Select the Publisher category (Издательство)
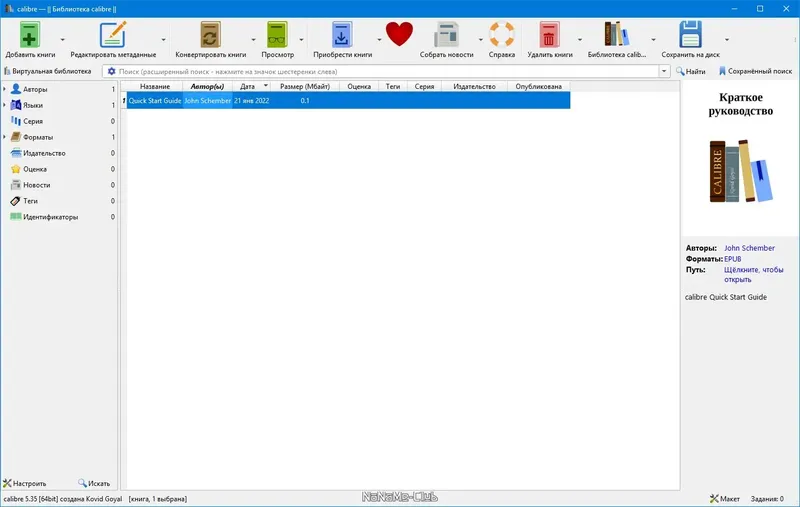The width and height of the screenshot is (800, 507). point(44,153)
